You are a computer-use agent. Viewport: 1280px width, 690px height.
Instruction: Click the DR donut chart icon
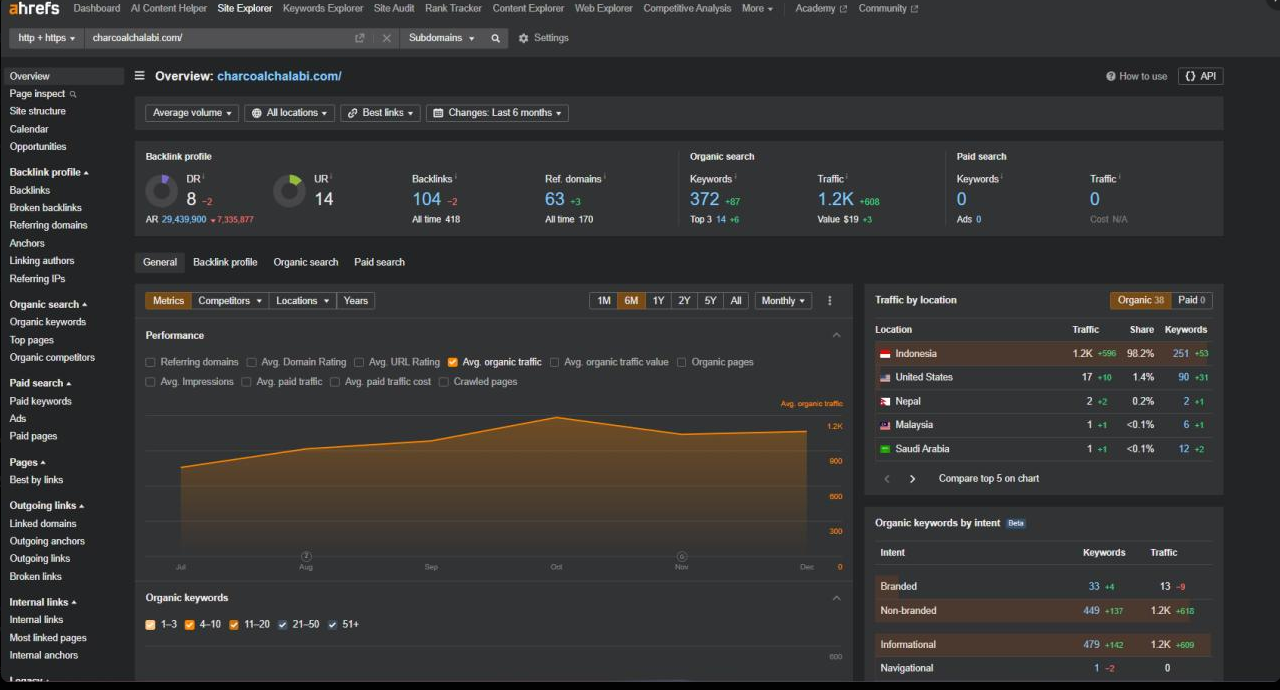[162, 191]
